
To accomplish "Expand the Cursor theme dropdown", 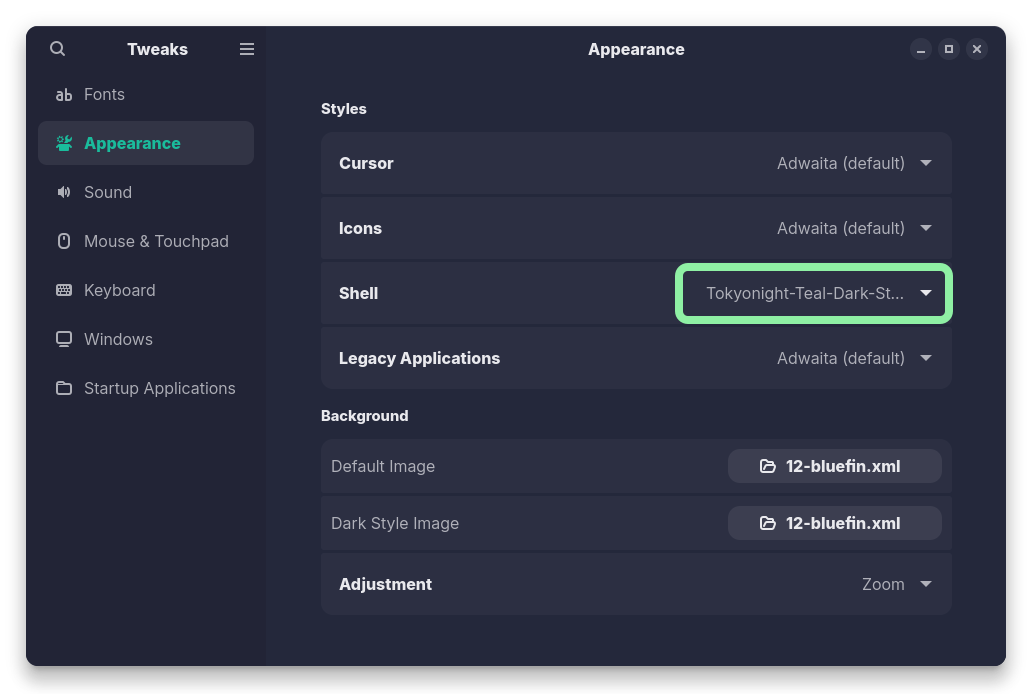I will click(854, 163).
